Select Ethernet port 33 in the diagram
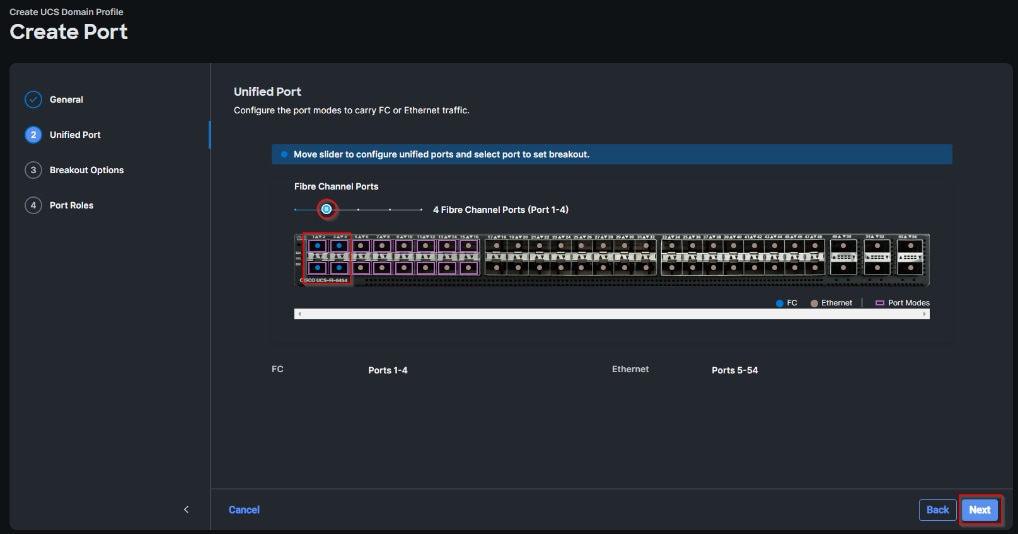1018x534 pixels. 672,246
